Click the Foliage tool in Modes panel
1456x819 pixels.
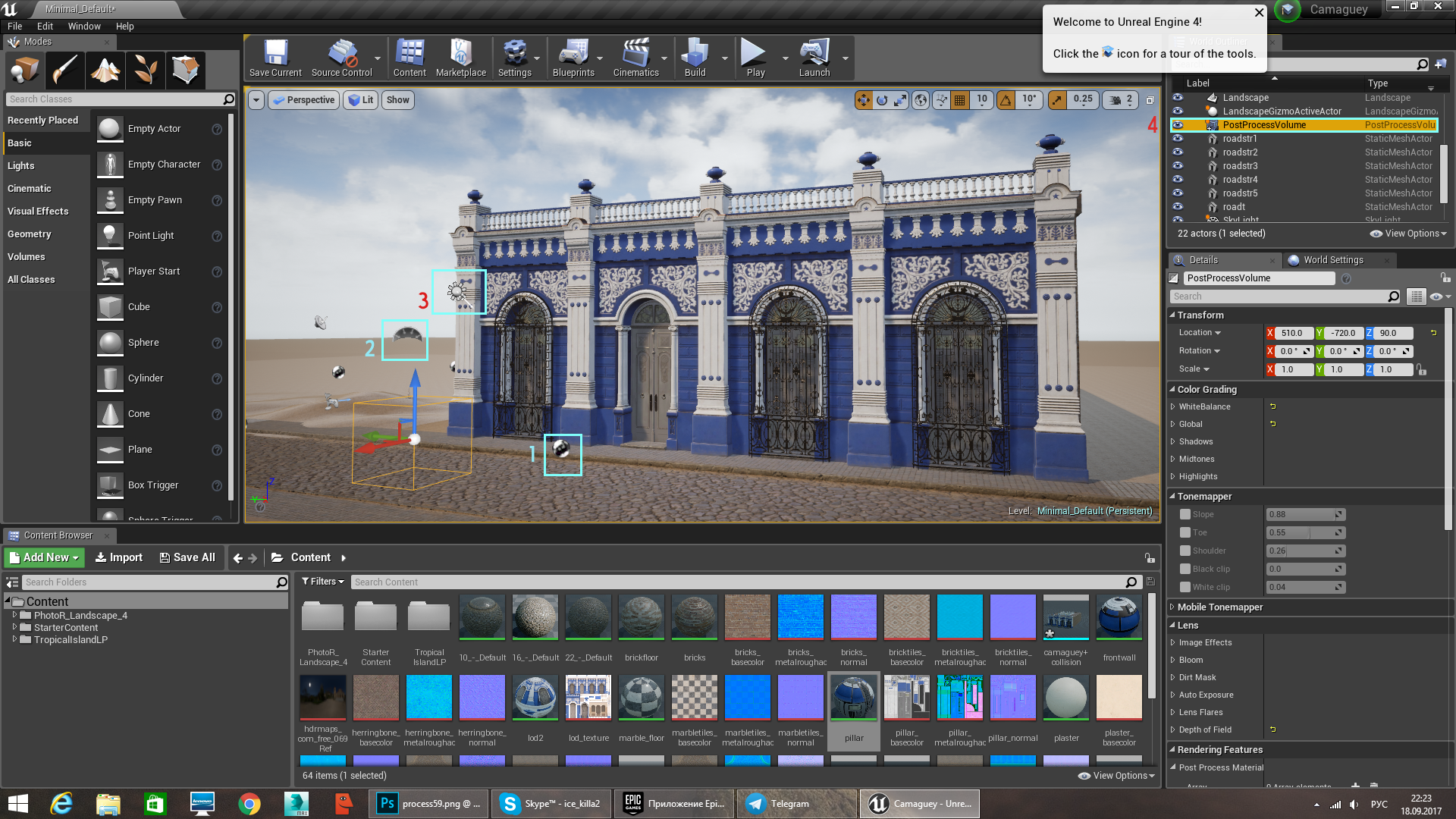143,70
